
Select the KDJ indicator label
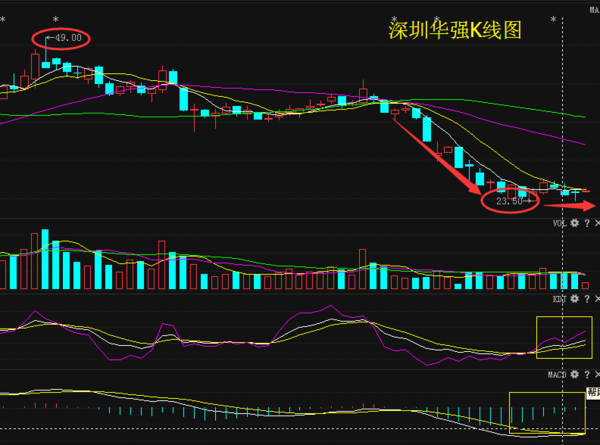[x=559, y=299]
